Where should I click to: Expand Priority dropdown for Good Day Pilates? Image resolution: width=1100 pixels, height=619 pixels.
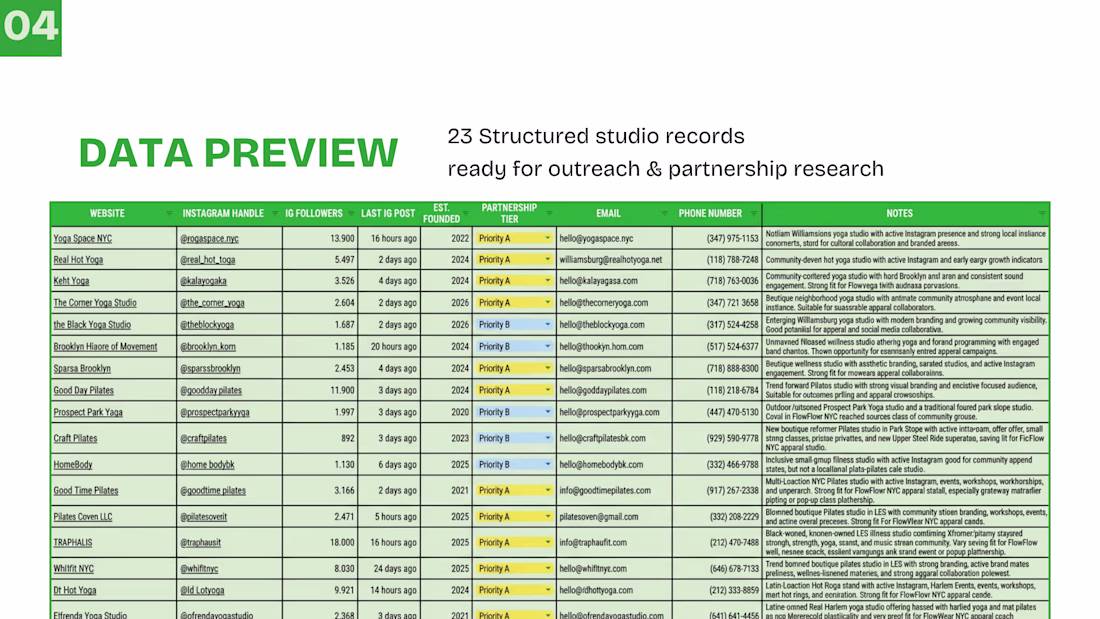click(x=548, y=390)
